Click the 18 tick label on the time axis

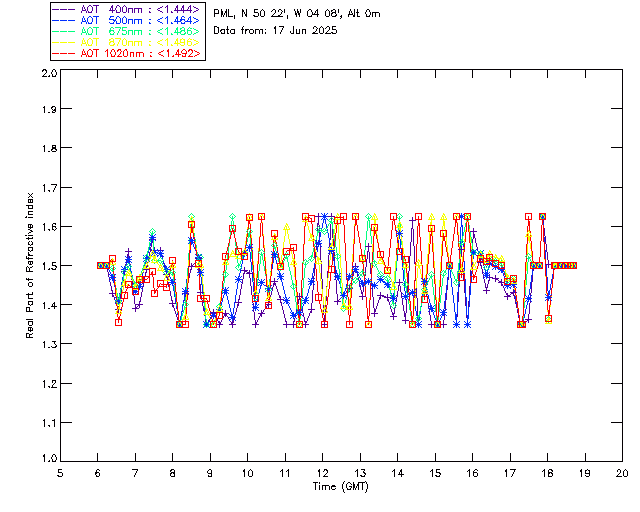click(547, 473)
